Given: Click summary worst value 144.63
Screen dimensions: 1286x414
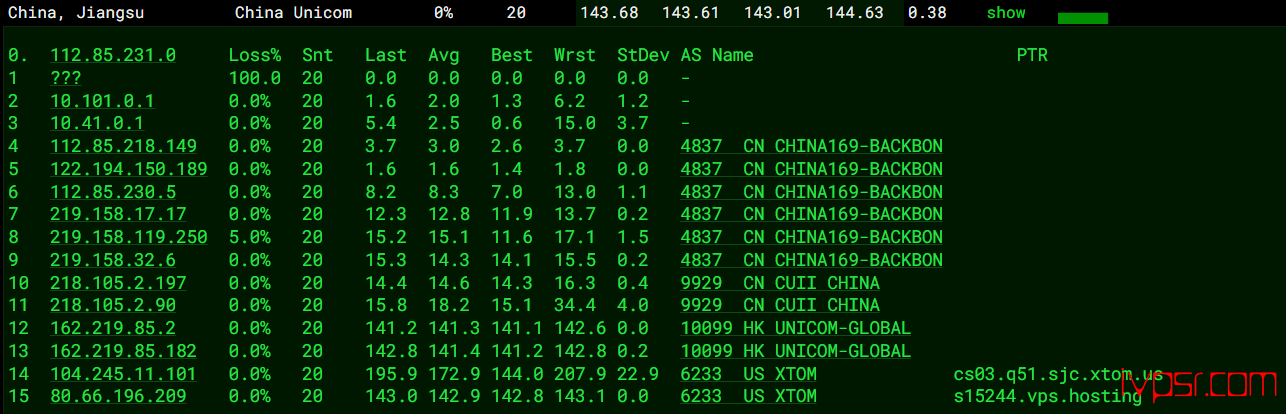Looking at the screenshot, I should [x=855, y=13].
